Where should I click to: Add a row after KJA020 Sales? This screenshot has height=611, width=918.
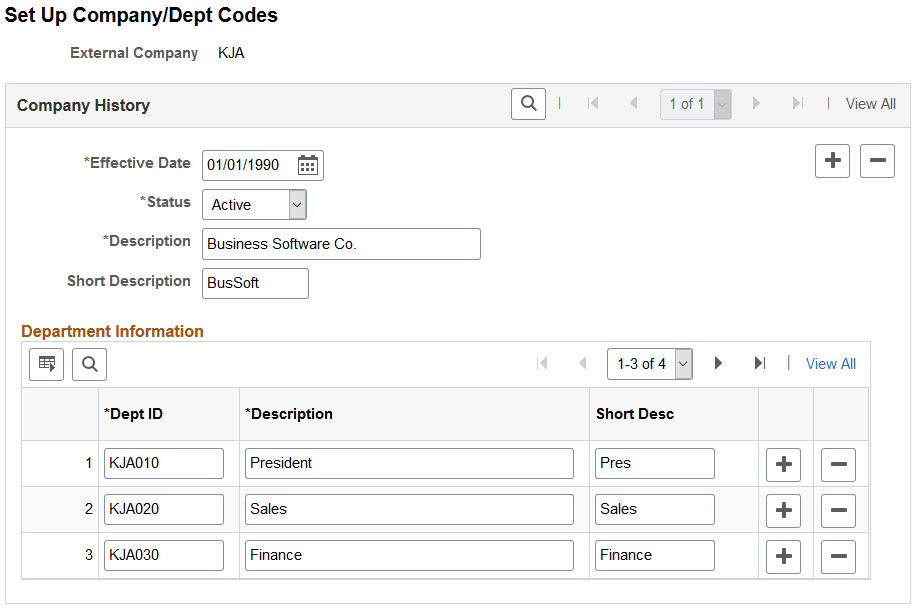(x=783, y=510)
